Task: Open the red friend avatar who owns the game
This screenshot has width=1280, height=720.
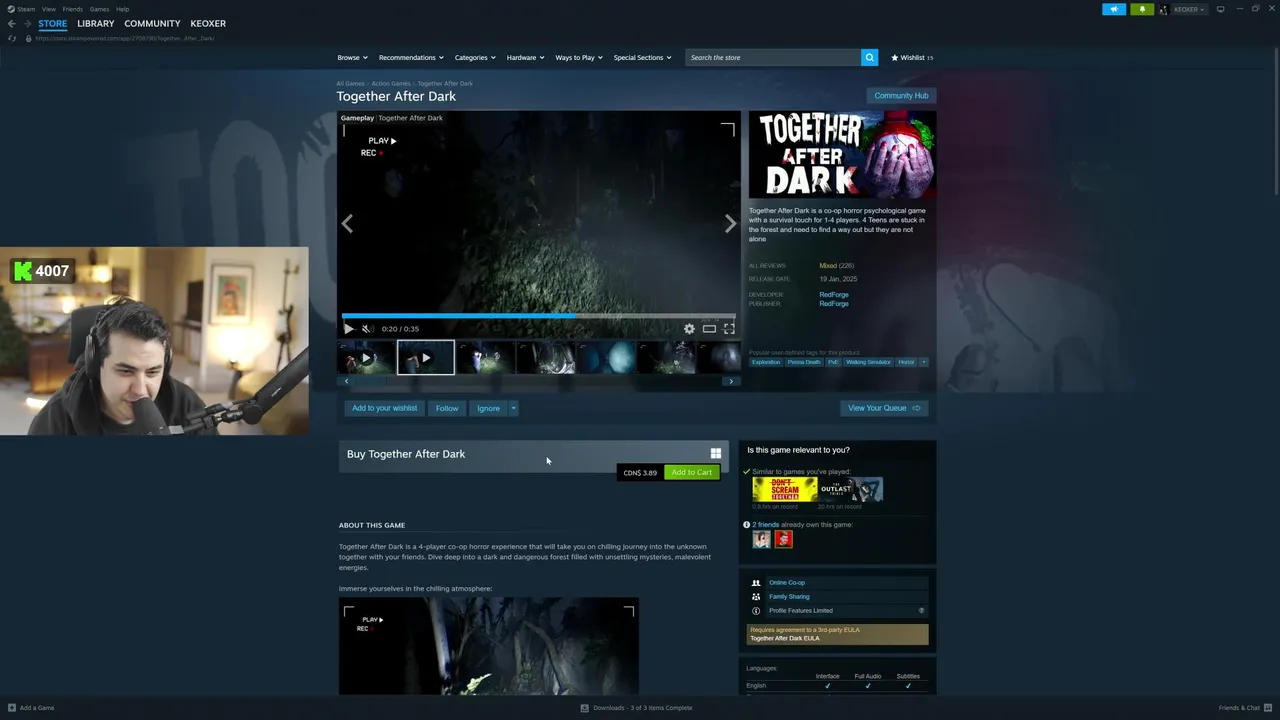Action: click(783, 539)
